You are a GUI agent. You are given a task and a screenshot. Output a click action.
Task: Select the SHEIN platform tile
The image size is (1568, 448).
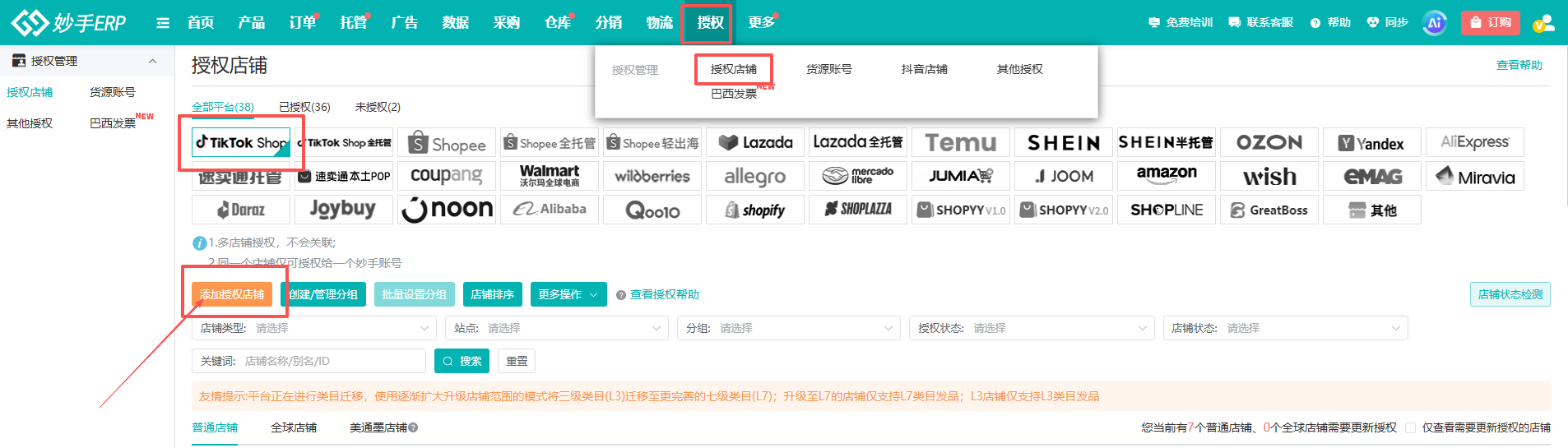coord(1064,142)
